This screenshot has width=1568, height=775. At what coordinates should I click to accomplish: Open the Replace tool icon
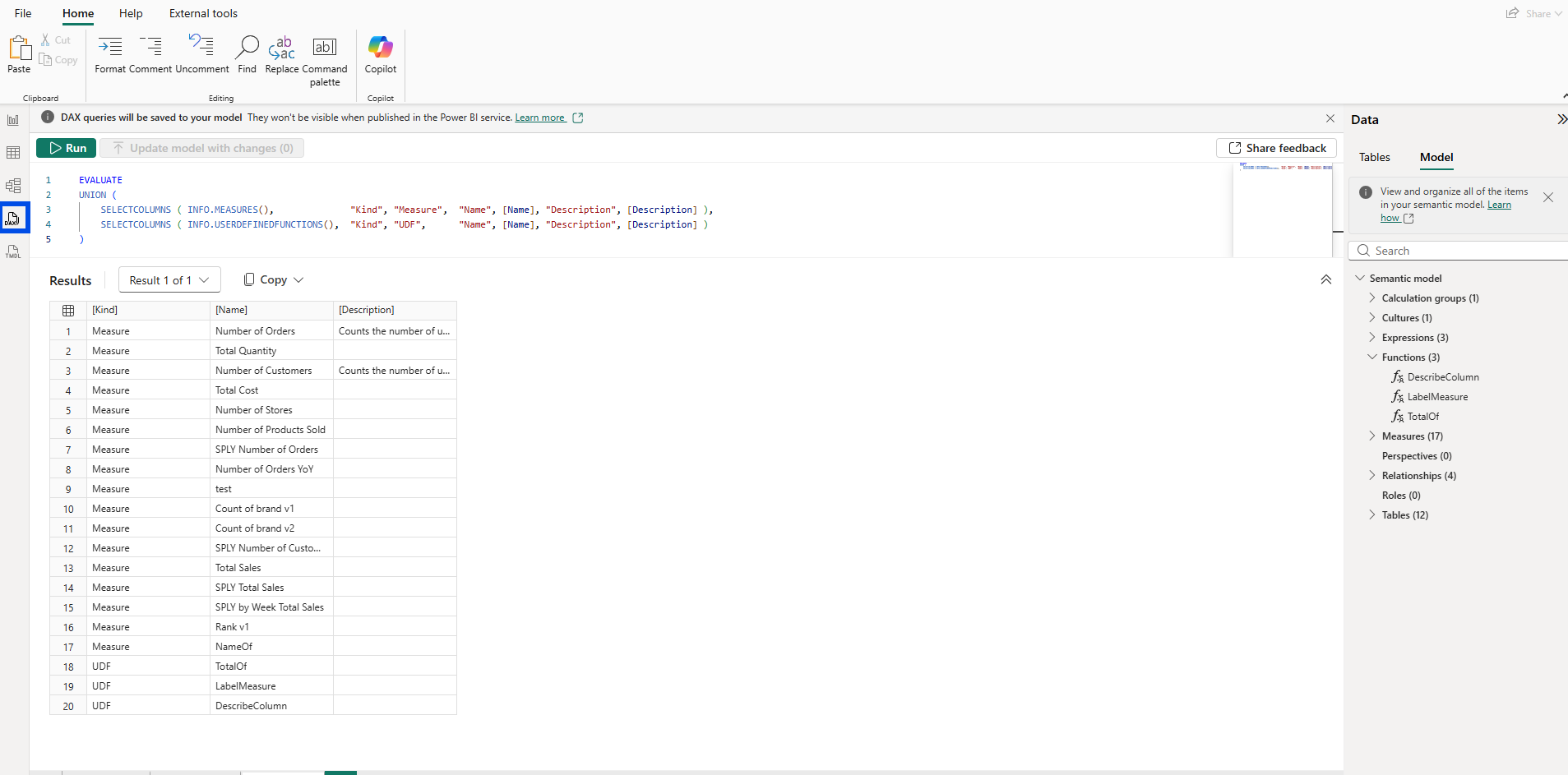[282, 47]
